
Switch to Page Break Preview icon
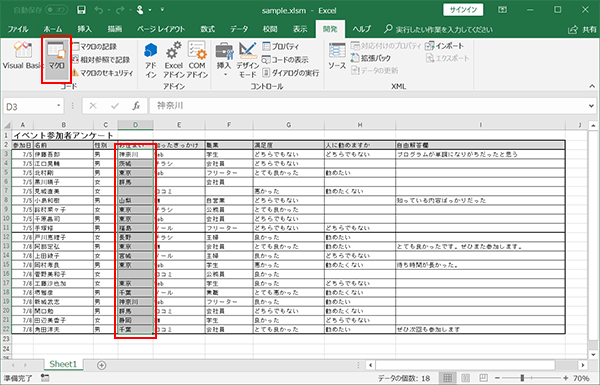pyautogui.click(x=484, y=378)
